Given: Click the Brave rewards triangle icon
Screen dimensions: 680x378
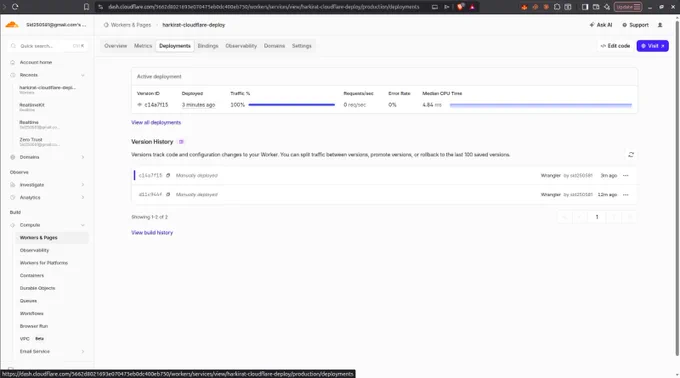Looking at the screenshot, I should [472, 7].
